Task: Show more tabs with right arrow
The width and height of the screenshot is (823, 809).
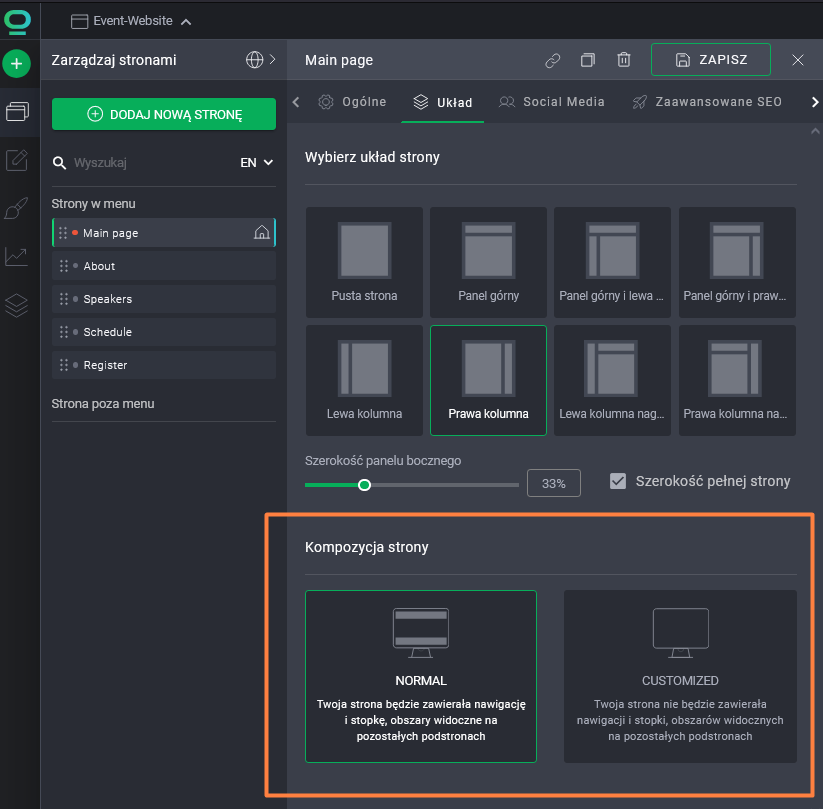Action: pyautogui.click(x=815, y=102)
